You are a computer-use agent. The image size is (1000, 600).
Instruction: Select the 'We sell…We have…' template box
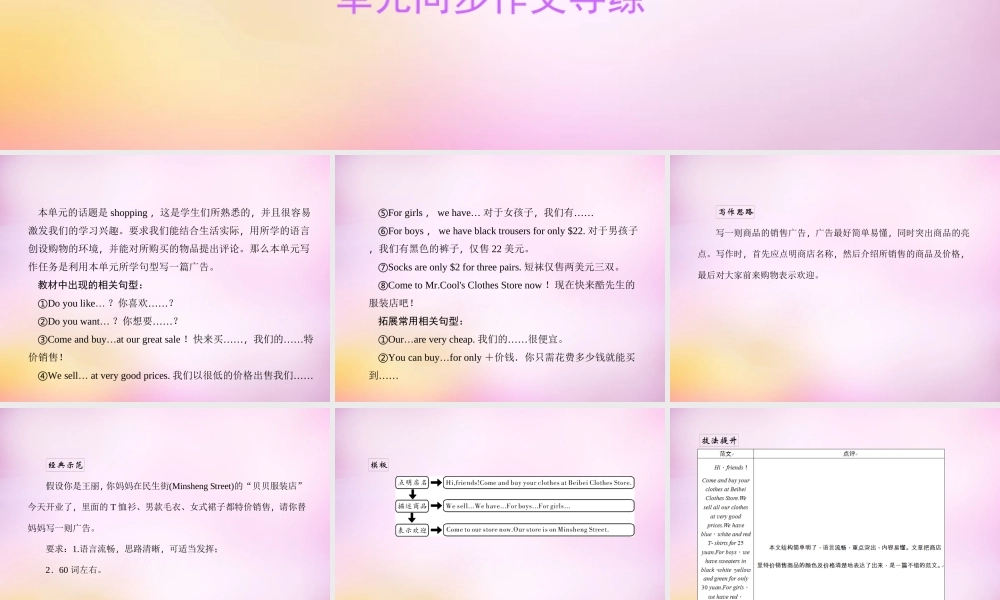pyautogui.click(x=539, y=506)
